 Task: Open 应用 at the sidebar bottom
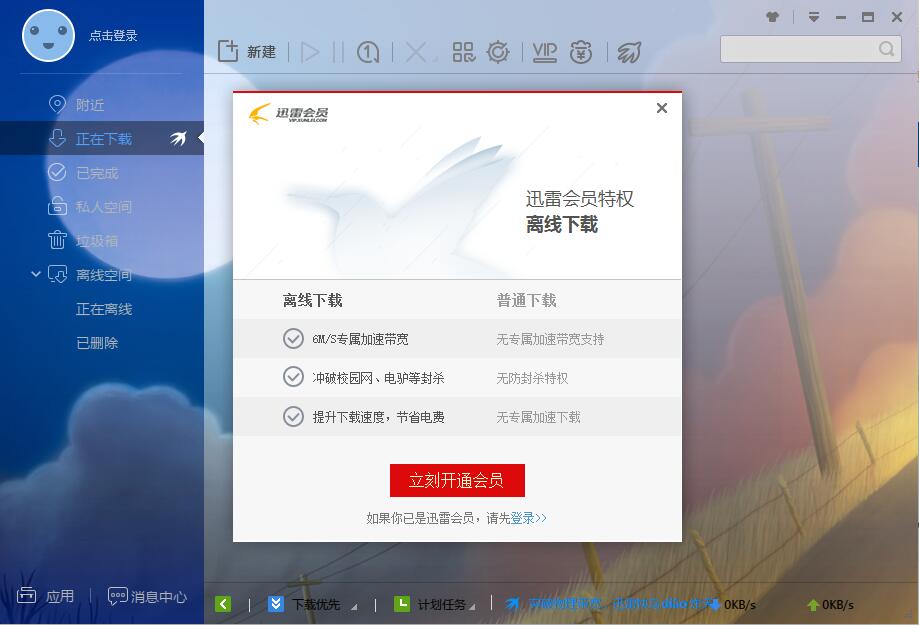(46, 596)
